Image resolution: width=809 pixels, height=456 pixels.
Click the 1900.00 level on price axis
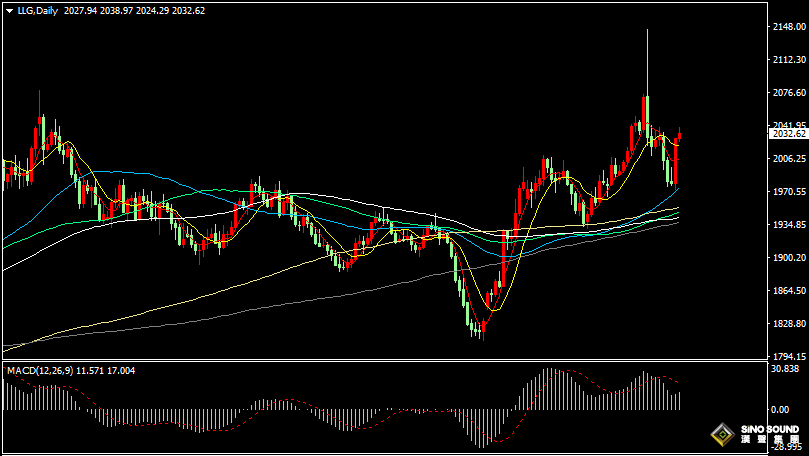(x=788, y=258)
